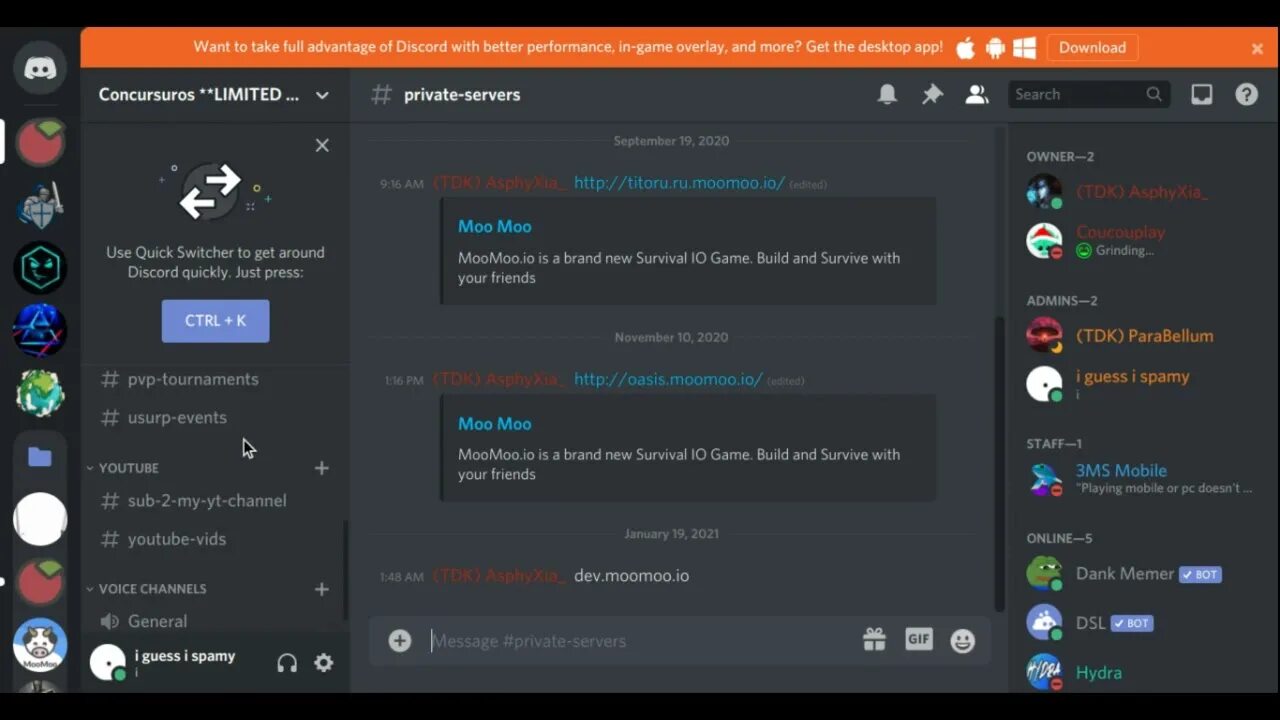The image size is (1280, 720).
Task: Select the green globe server icon
Action: [40, 393]
